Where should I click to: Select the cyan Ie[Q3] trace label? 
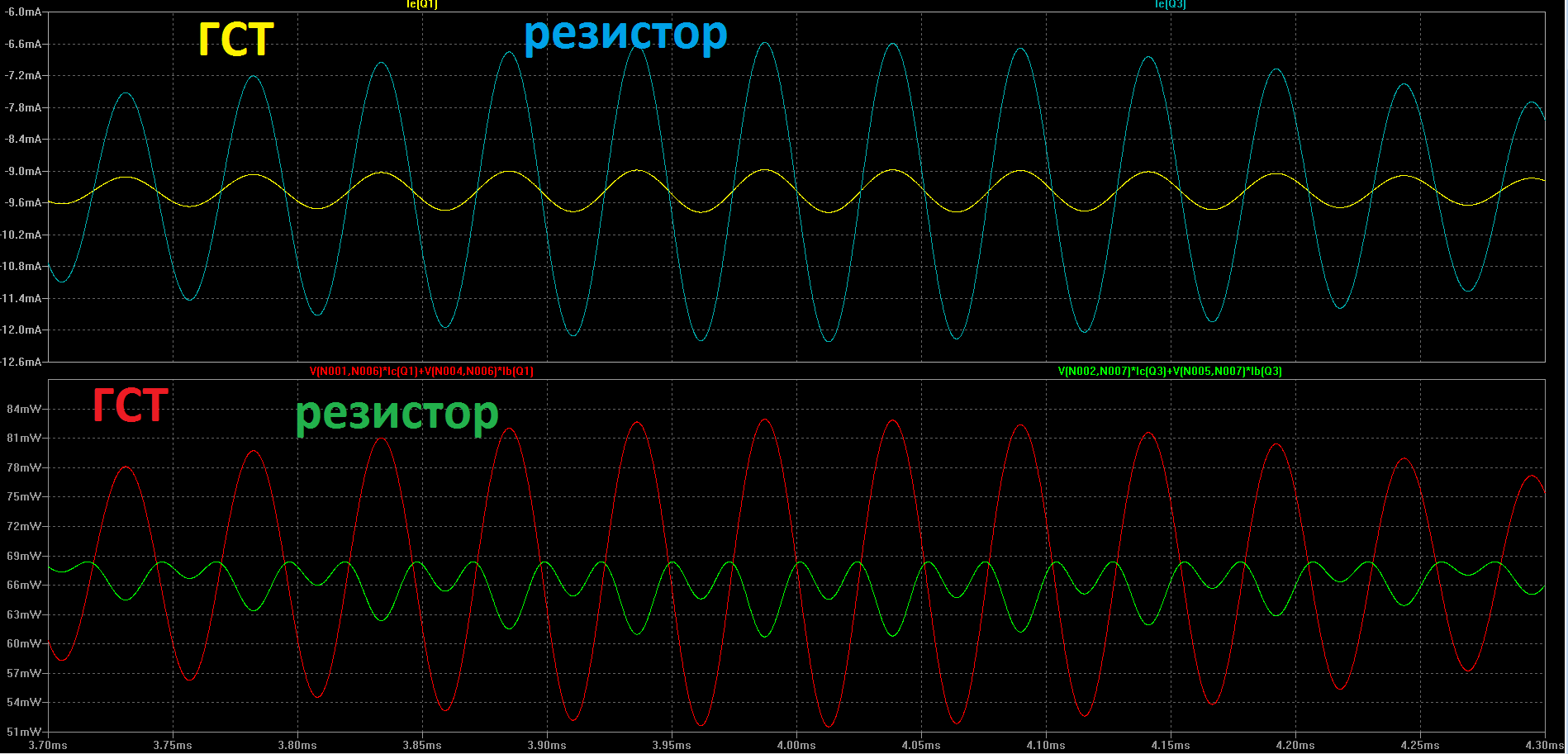(x=1171, y=4)
